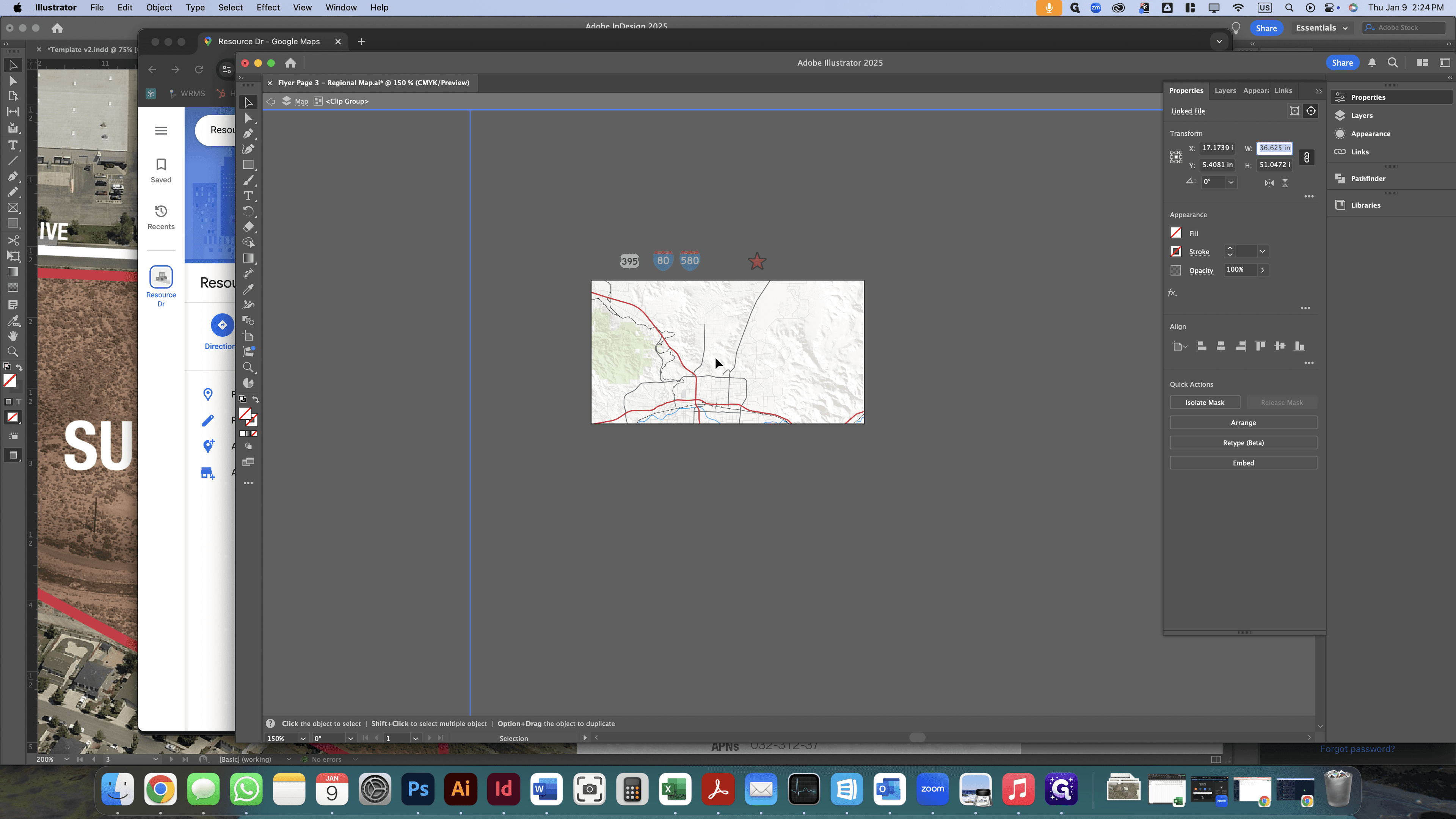The image size is (1456, 819).
Task: Select the Rotate tool in Illustrator
Action: pyautogui.click(x=248, y=211)
